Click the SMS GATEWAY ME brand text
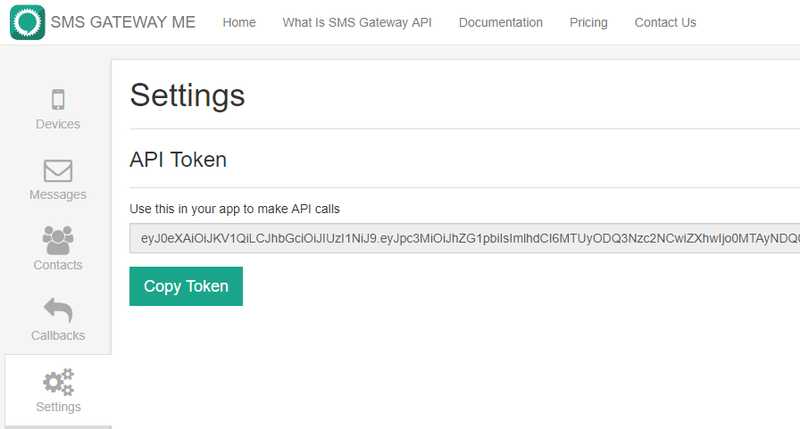Viewport: 800px width, 429px height. click(x=123, y=22)
